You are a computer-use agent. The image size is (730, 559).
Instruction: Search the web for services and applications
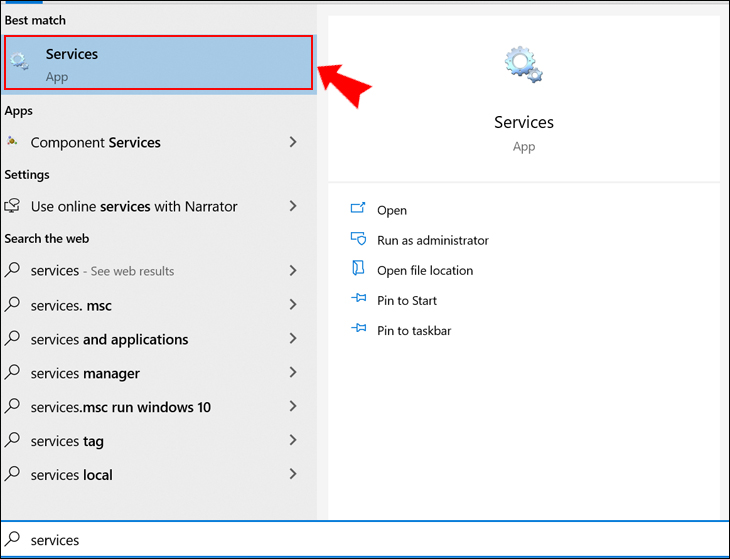[x=109, y=339]
